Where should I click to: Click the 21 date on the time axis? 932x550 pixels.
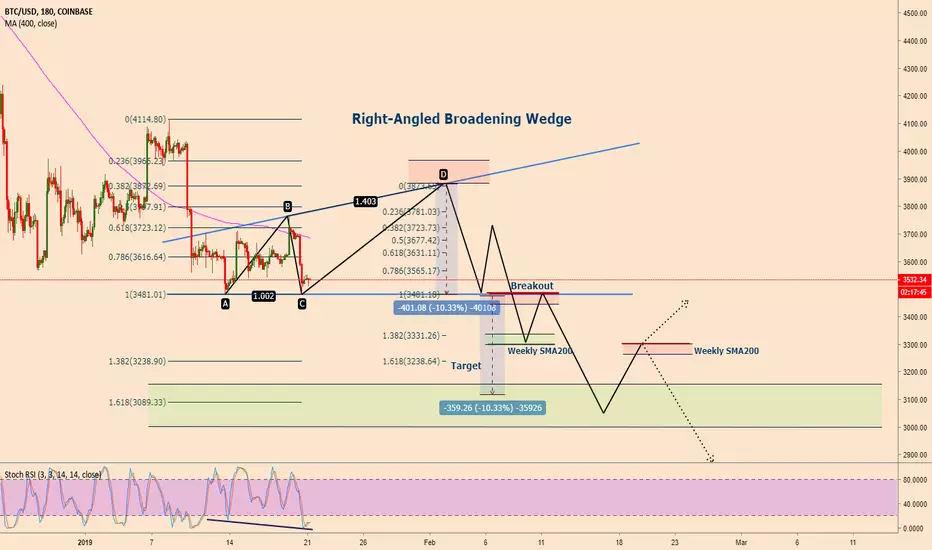pos(307,542)
